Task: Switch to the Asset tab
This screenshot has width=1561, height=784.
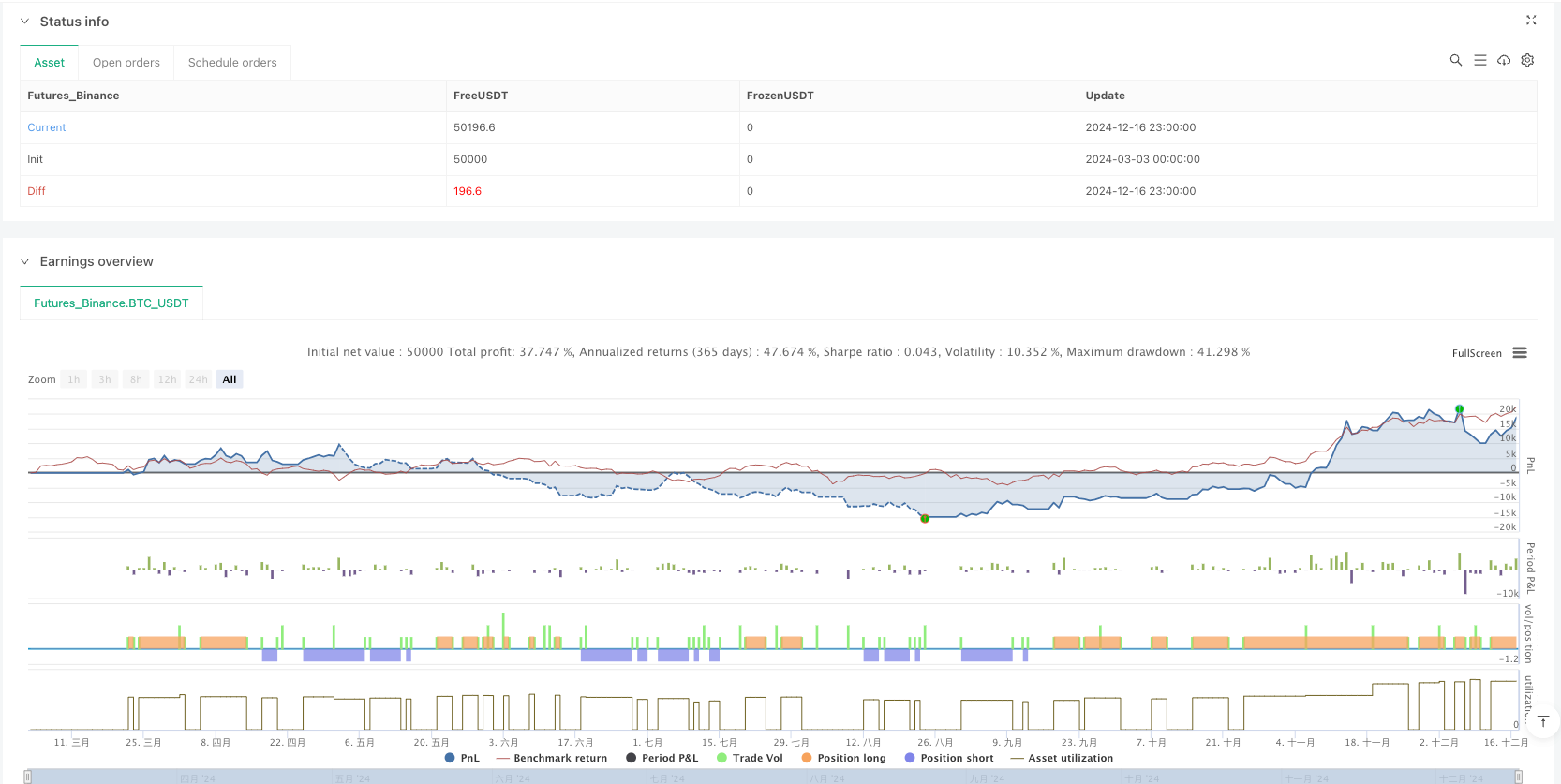Action: pos(50,63)
